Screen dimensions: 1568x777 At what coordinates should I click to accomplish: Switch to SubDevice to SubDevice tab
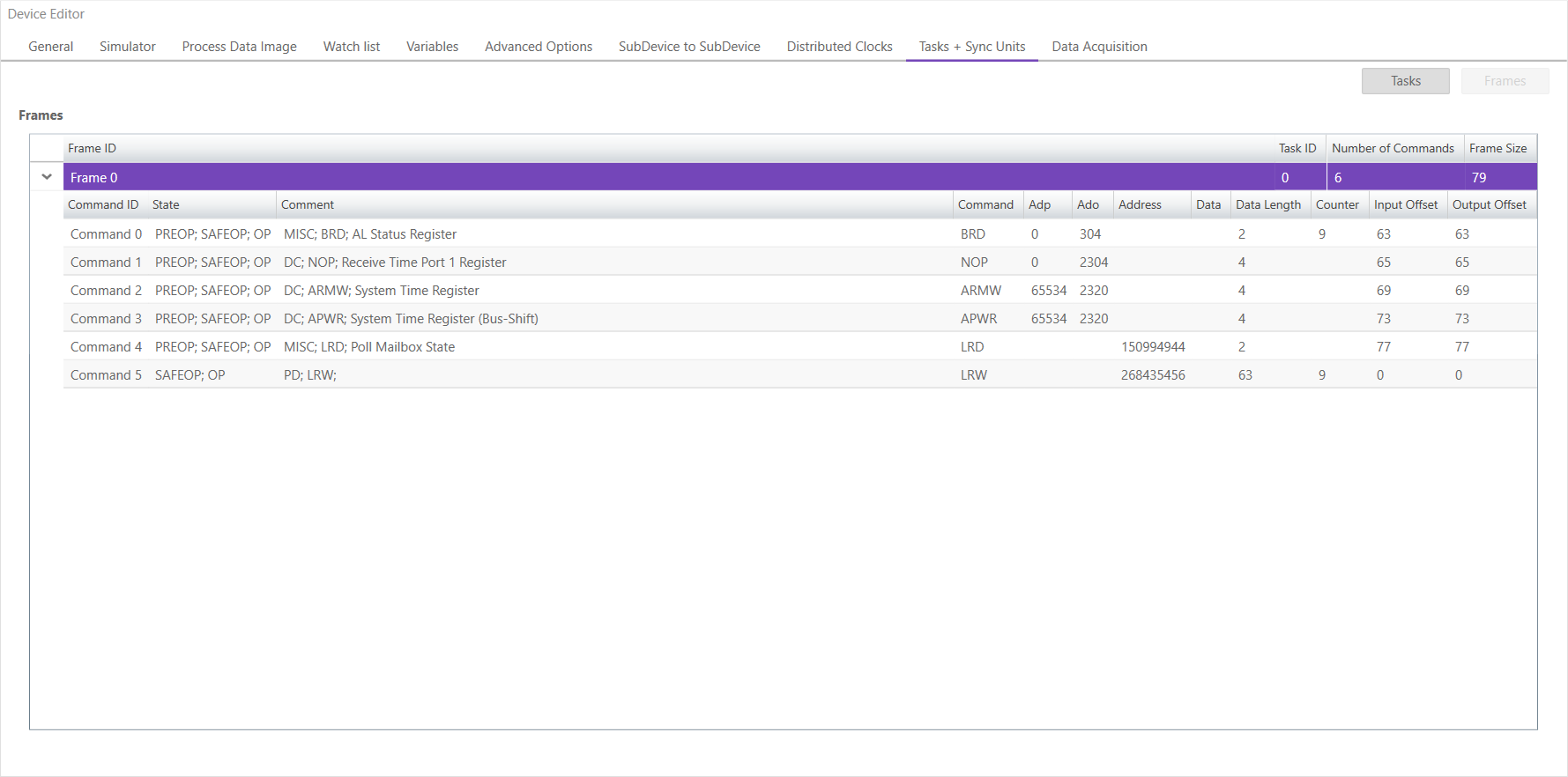point(688,47)
